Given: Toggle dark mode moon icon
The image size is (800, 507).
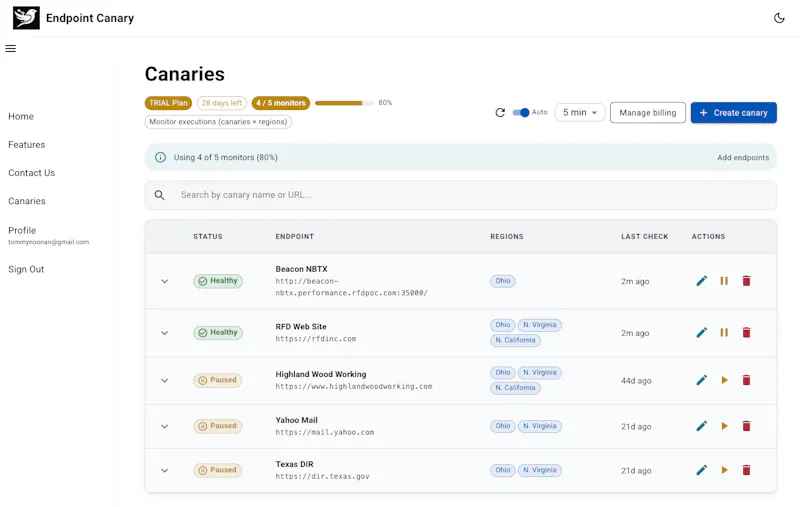Looking at the screenshot, I should 779,18.
